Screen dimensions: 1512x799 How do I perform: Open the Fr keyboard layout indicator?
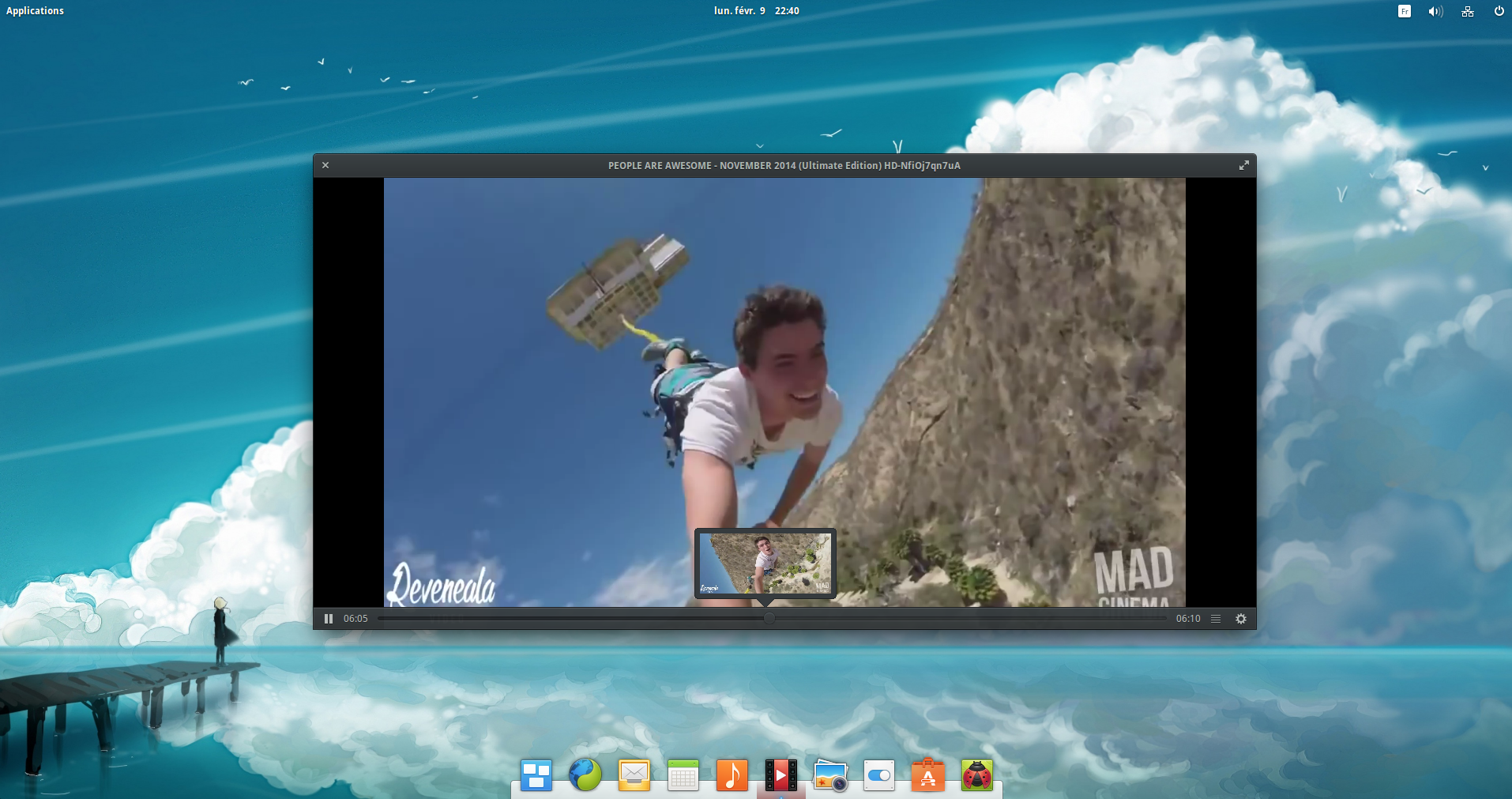(x=1404, y=11)
